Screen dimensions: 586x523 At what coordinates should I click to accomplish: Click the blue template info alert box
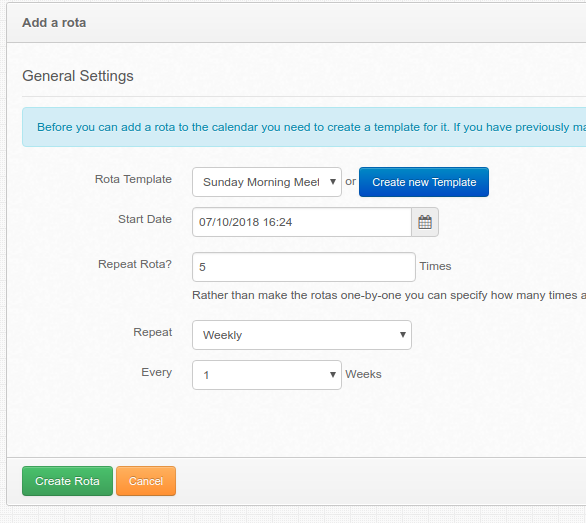click(304, 127)
